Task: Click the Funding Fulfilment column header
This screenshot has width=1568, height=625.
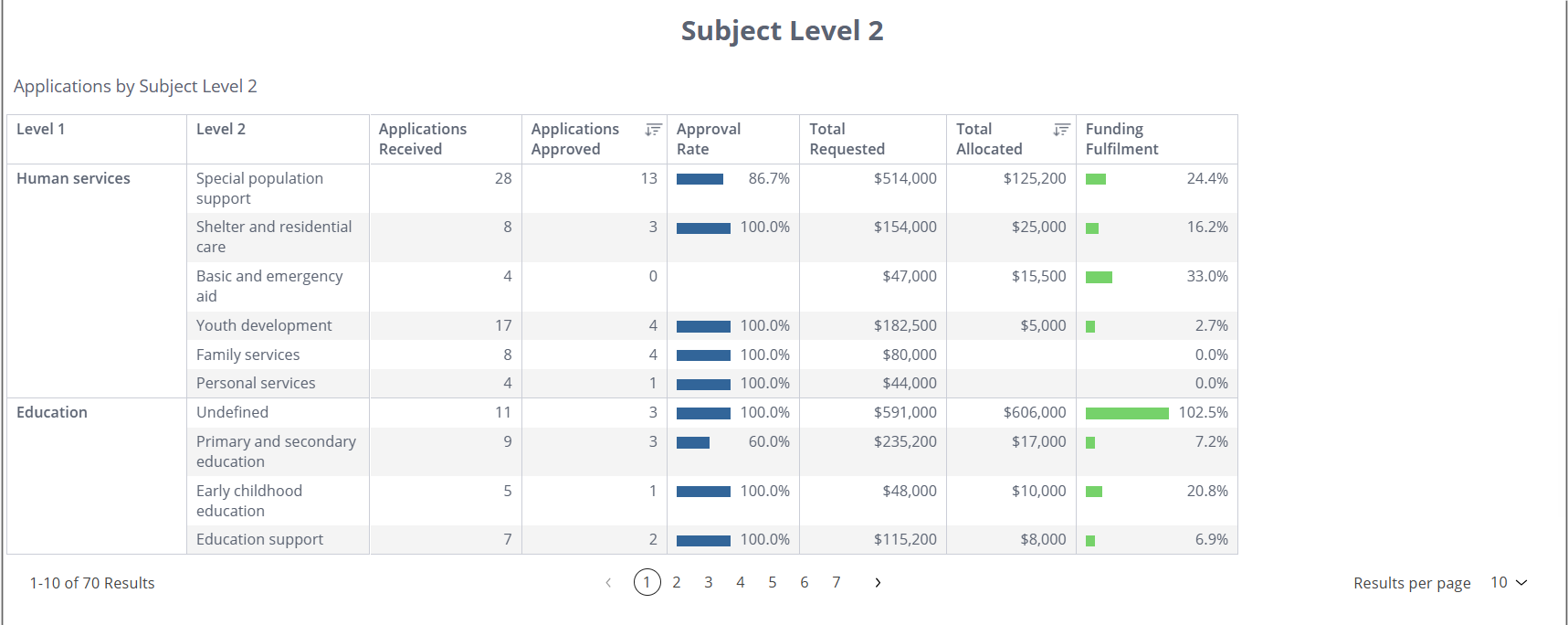Action: 1121,139
